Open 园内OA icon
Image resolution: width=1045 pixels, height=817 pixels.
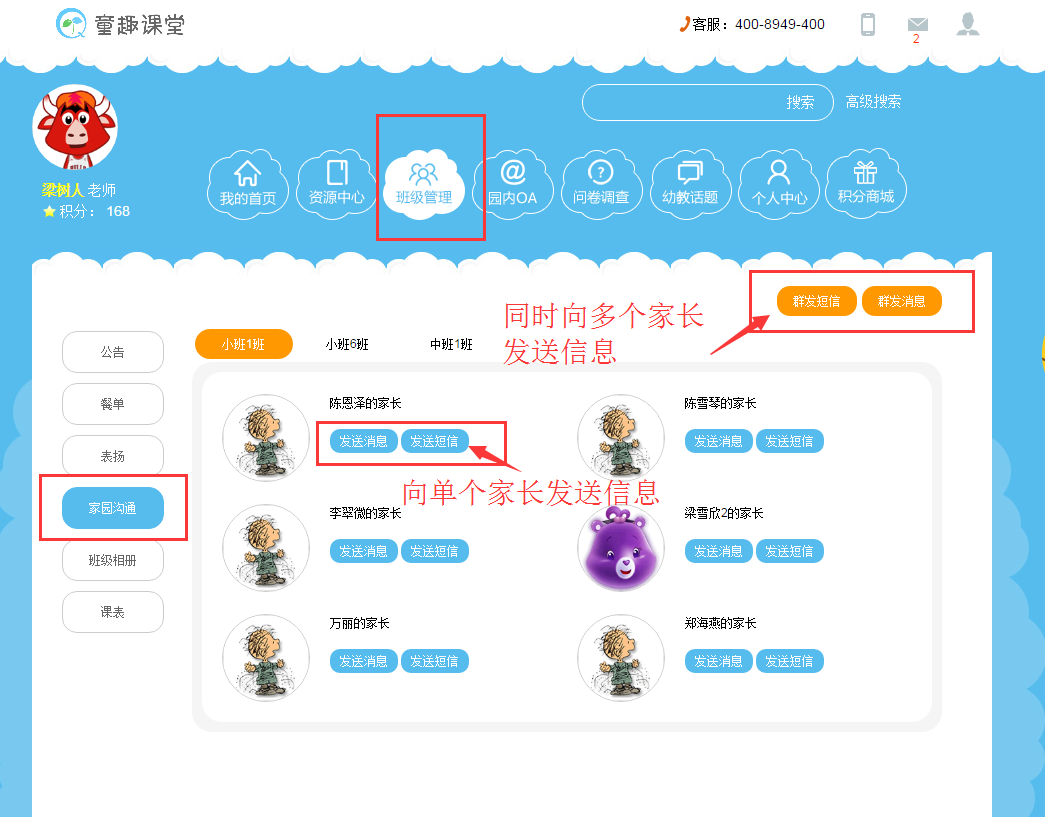click(x=513, y=184)
